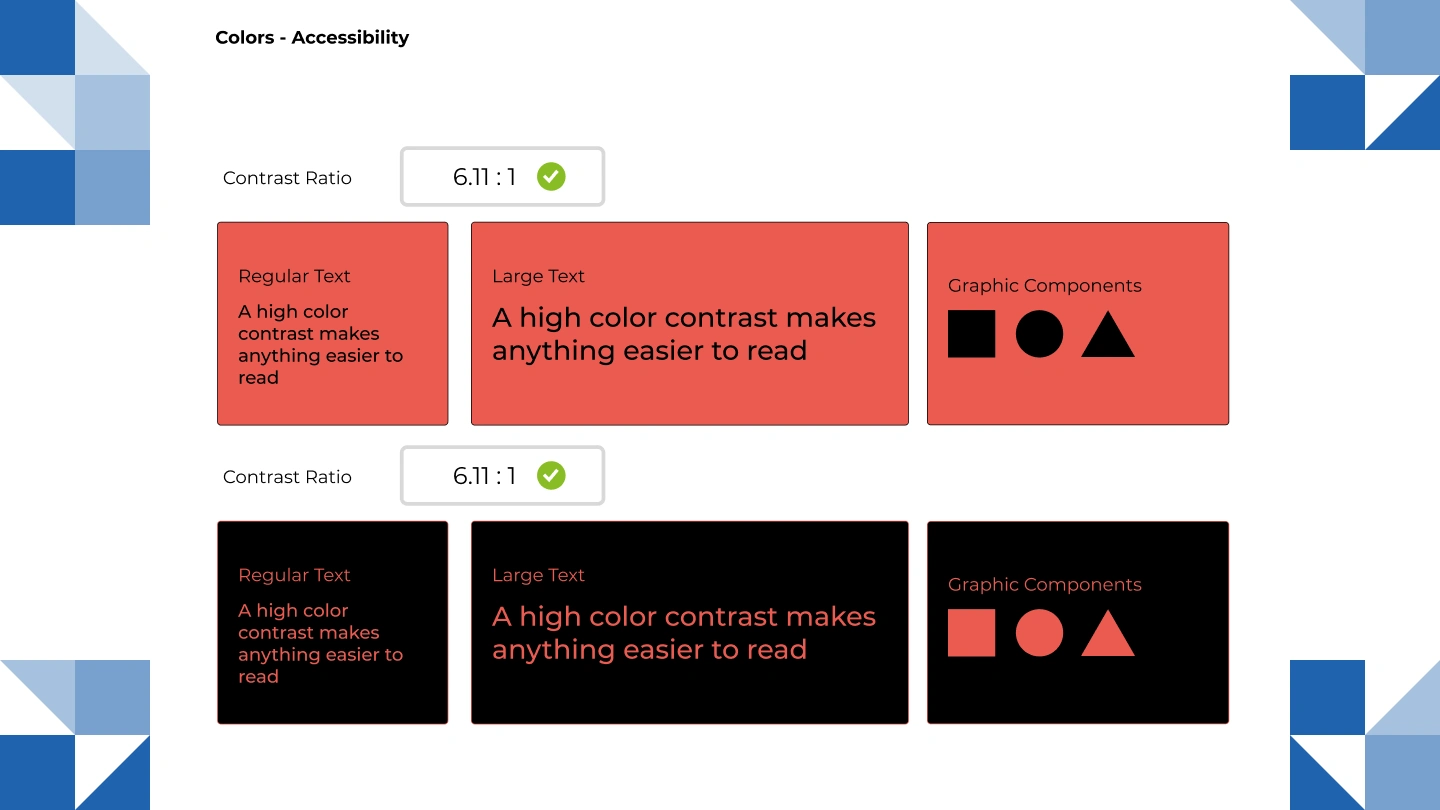Select the black triangle shape on red card
Image resolution: width=1440 pixels, height=810 pixels.
(1108, 334)
